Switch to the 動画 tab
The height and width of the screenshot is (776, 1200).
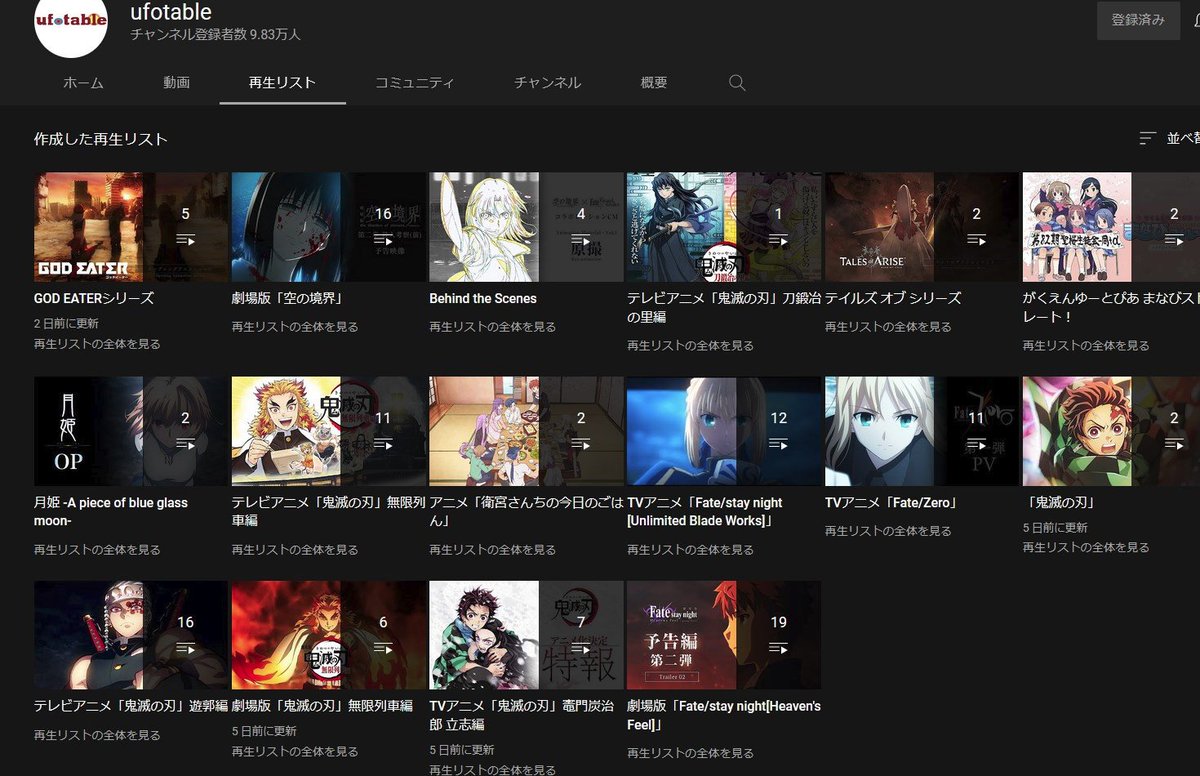click(x=177, y=83)
